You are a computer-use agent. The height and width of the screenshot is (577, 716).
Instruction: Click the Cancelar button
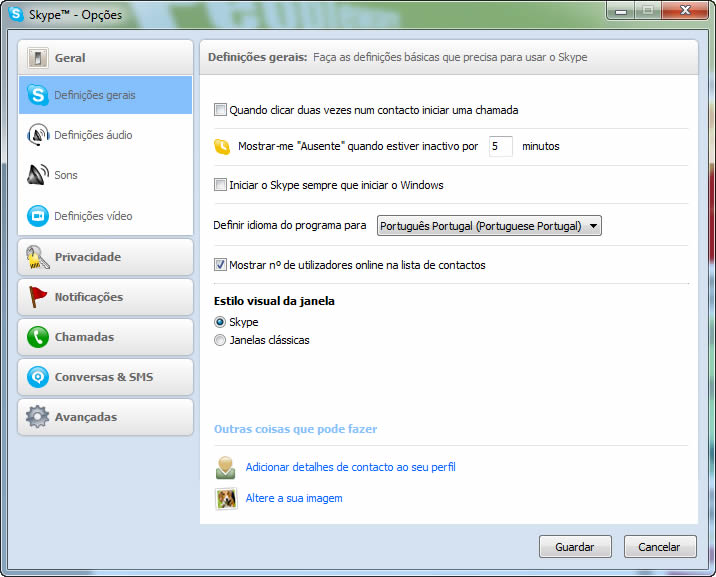tap(660, 546)
